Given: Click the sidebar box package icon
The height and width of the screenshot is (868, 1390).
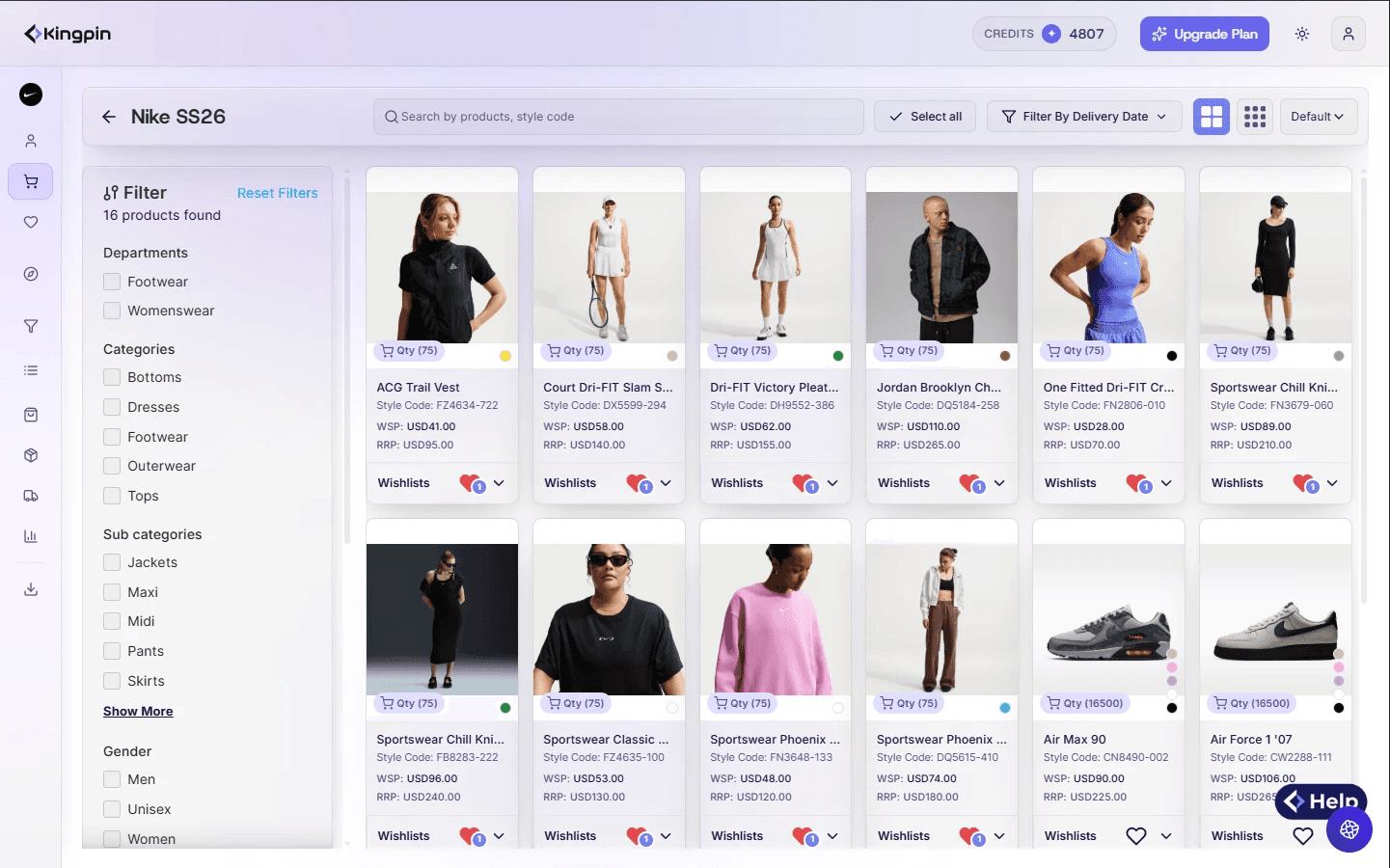Looking at the screenshot, I should [31, 455].
